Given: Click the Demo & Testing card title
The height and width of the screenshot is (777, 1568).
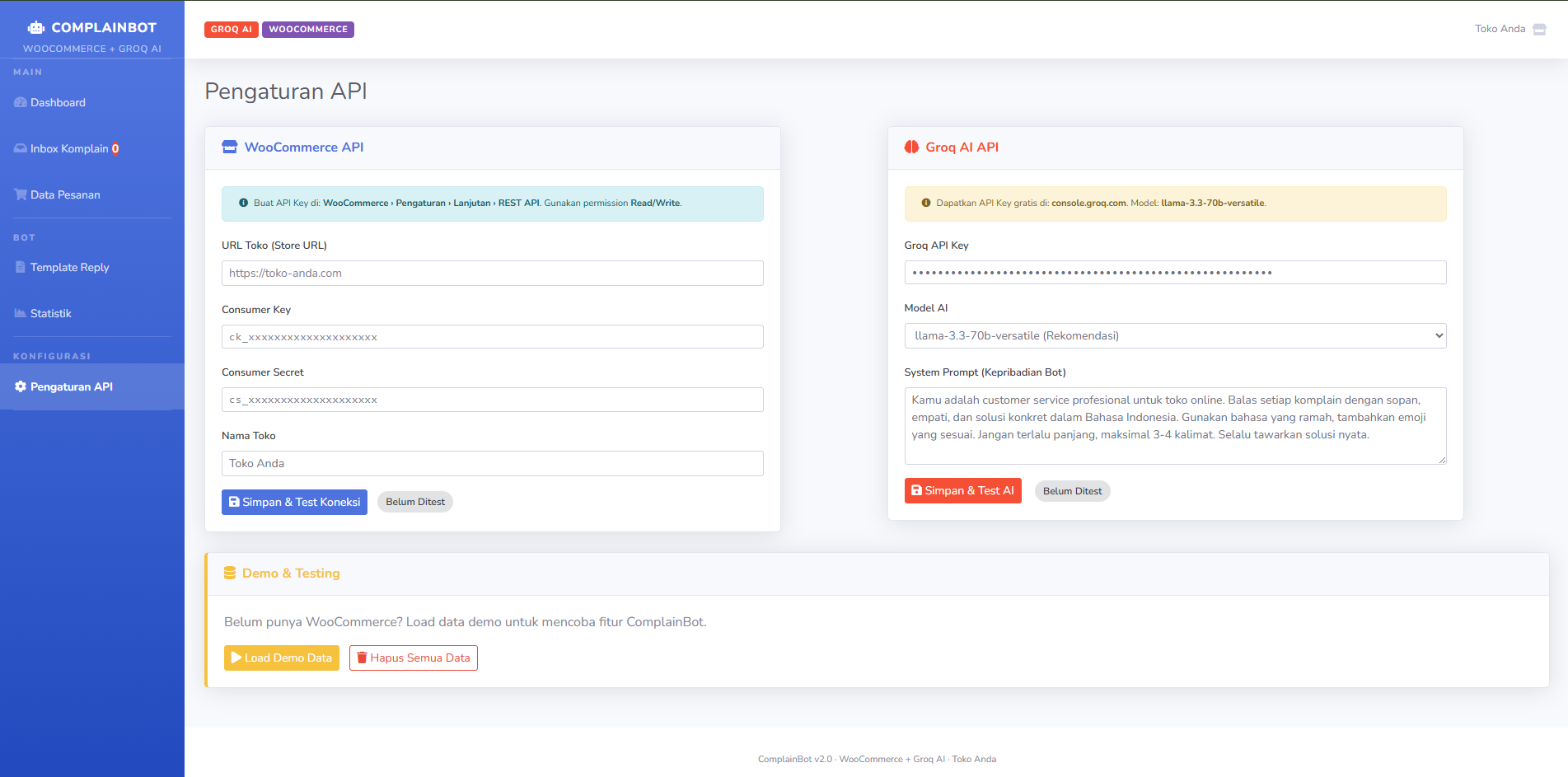Looking at the screenshot, I should click(x=291, y=573).
